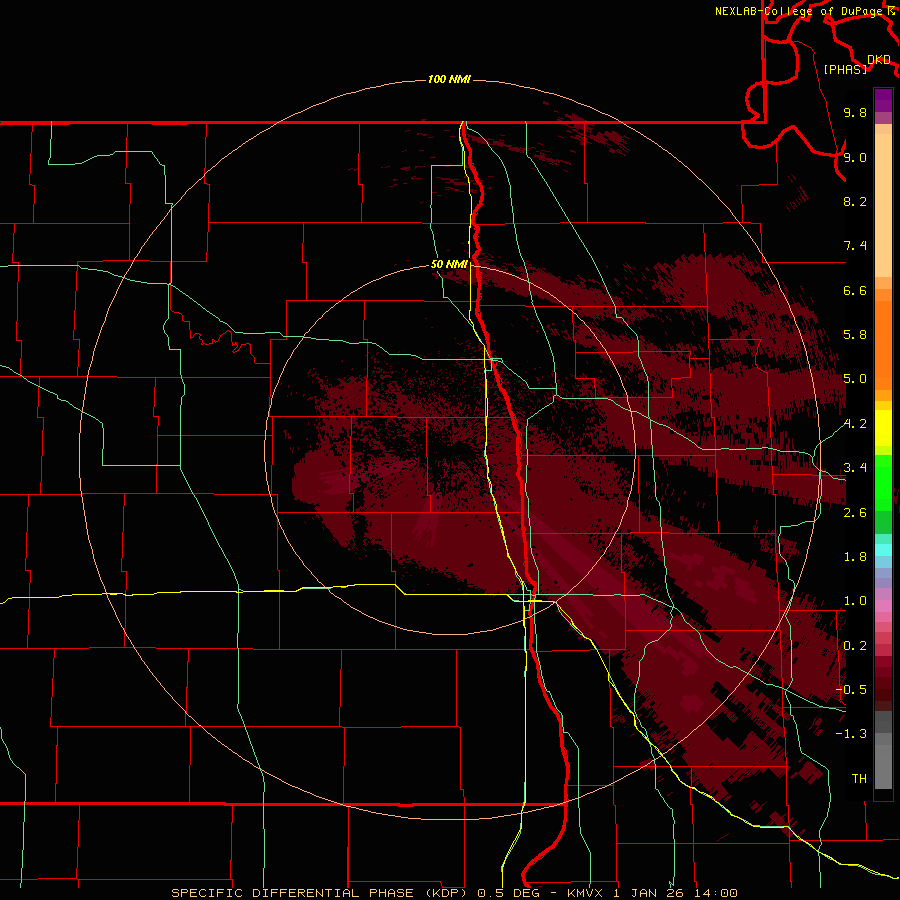The image size is (900, 900).
Task: Click the 'SPECIFIC DIFFERENTIAL PHASE (KDP)' caption
Action: tap(321, 893)
